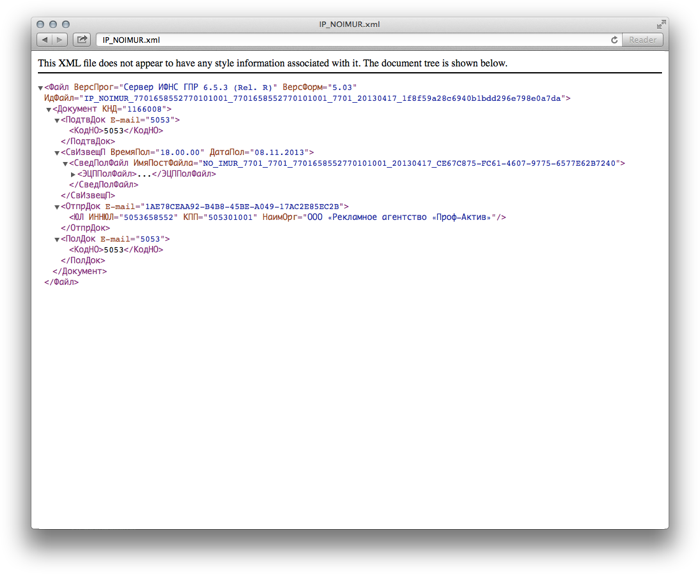
Task: Click the Safari back navigation arrow
Action: pyautogui.click(x=45, y=40)
